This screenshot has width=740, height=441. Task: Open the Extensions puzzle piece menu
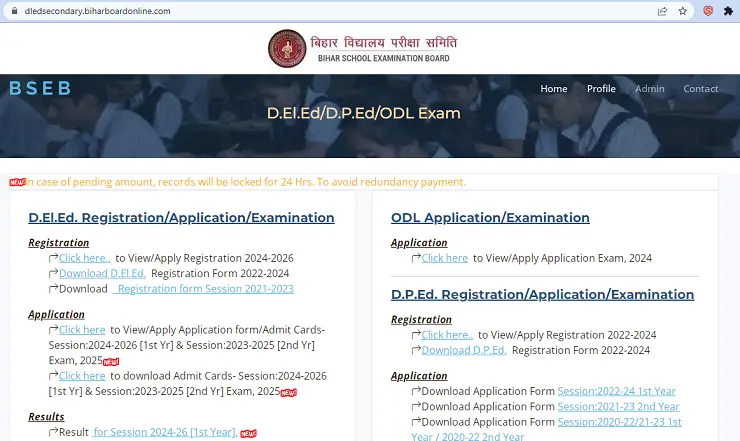(728, 11)
